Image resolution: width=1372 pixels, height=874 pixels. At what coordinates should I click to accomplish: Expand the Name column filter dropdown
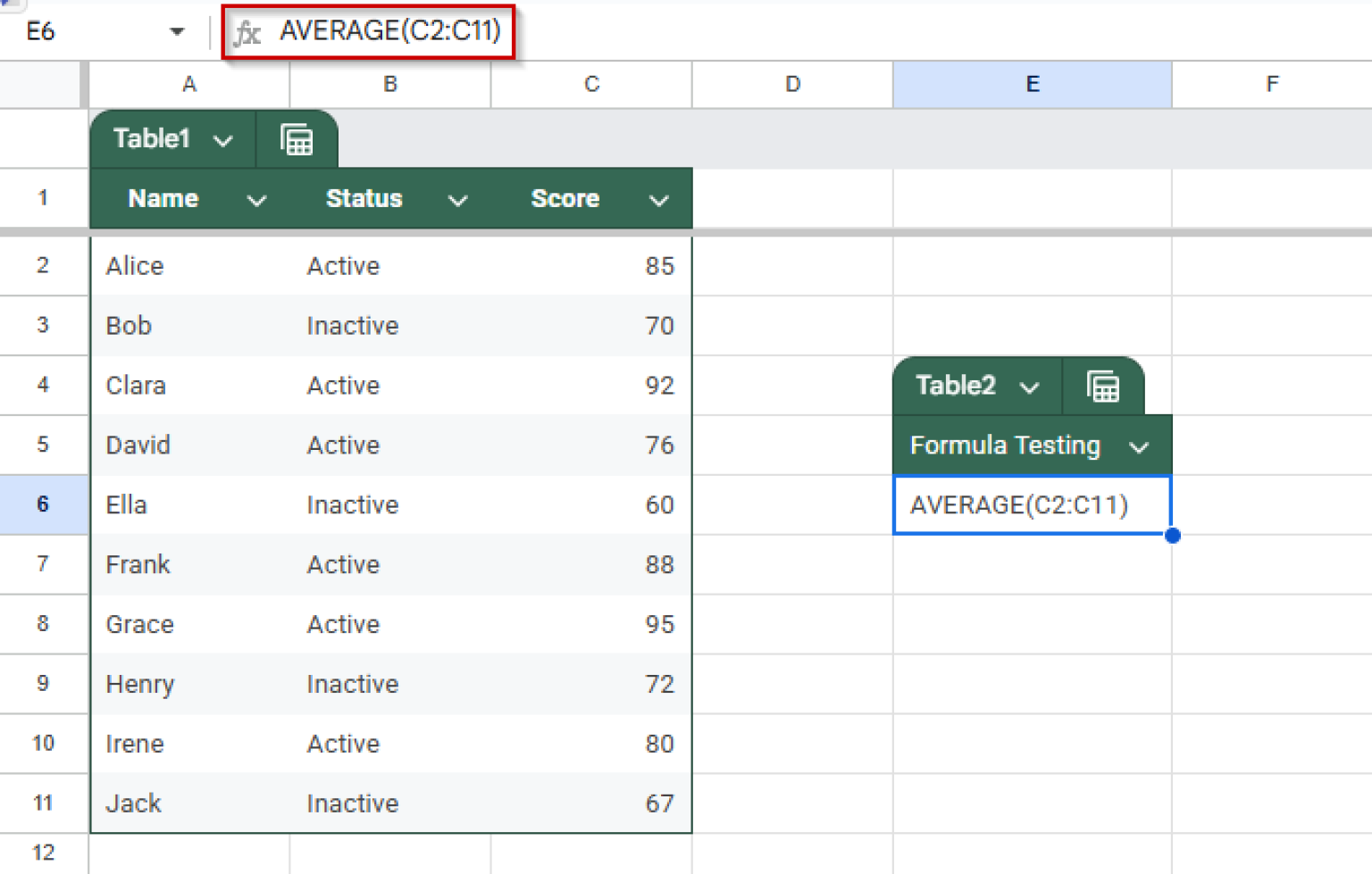[x=256, y=200]
